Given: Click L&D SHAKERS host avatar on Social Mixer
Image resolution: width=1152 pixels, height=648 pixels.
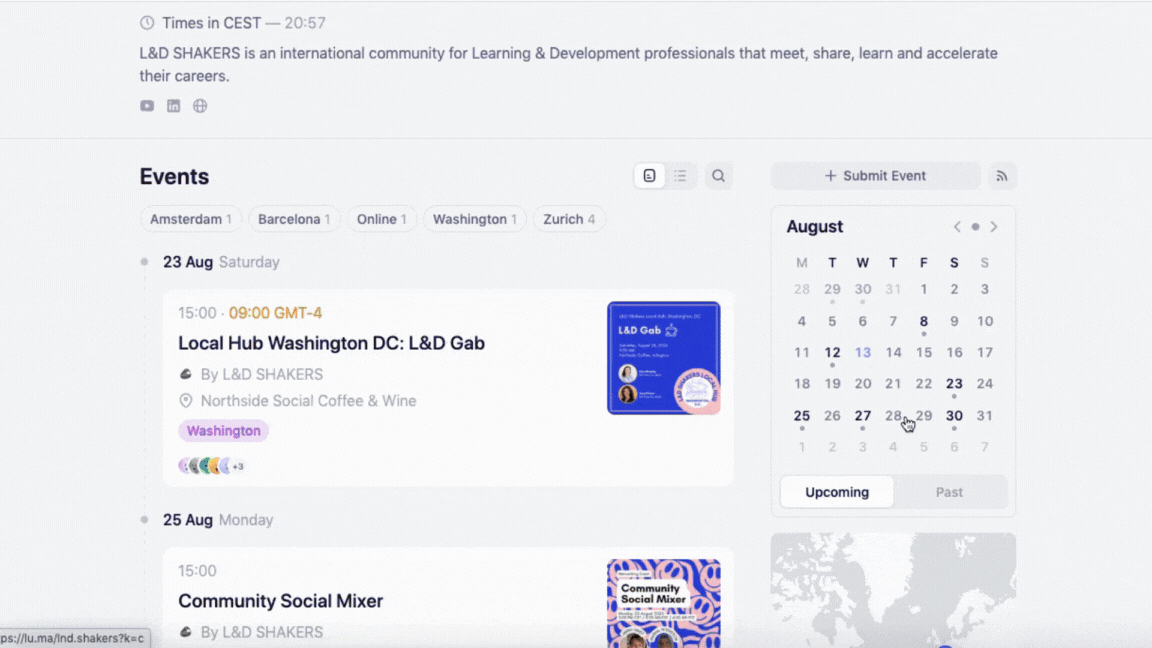Looking at the screenshot, I should [186, 633].
